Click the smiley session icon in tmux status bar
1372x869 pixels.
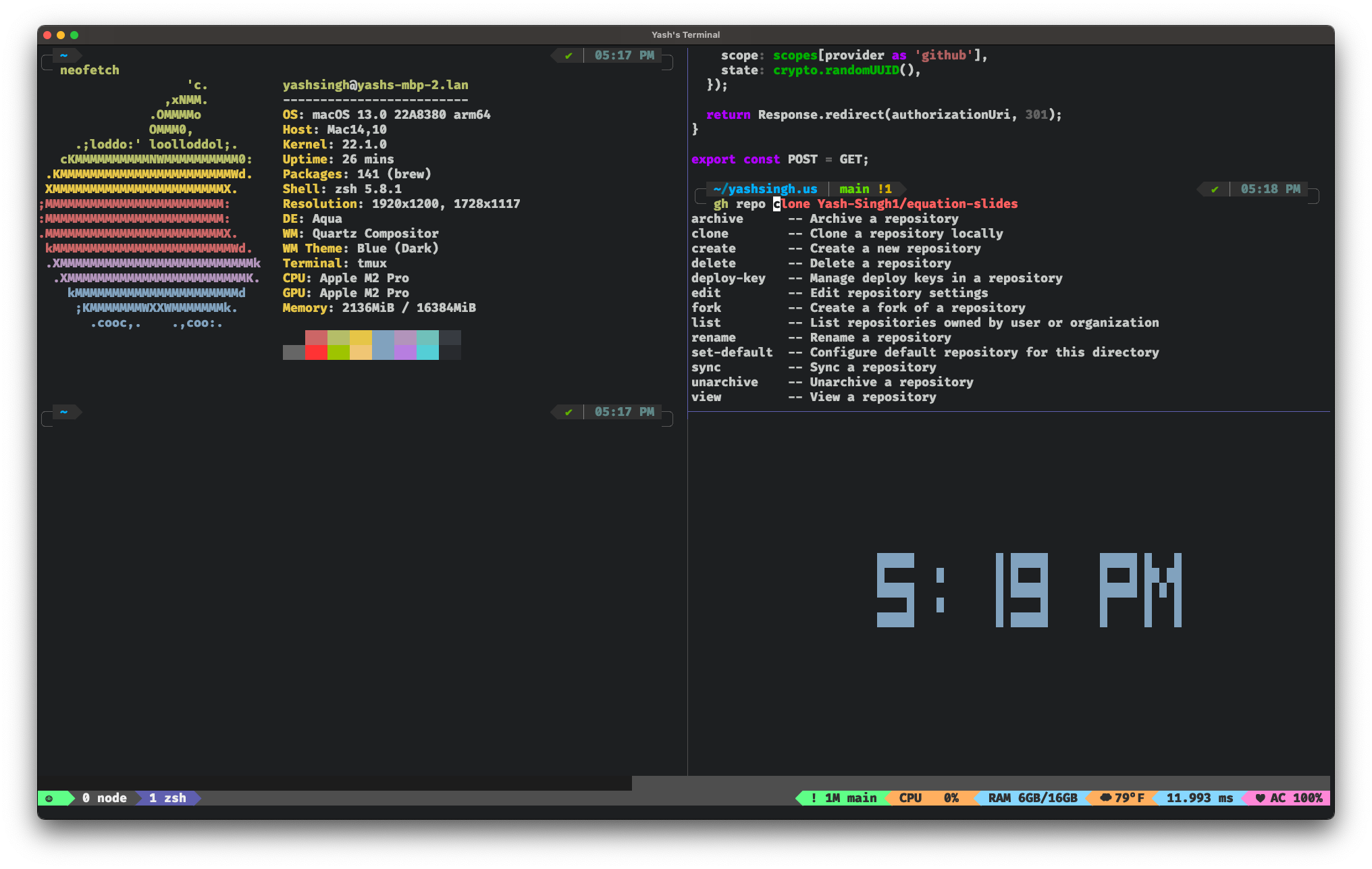[x=49, y=798]
